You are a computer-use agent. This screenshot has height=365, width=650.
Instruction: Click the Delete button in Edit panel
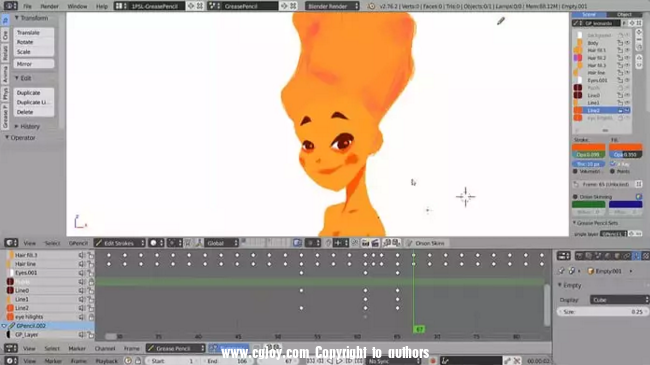coord(34,112)
